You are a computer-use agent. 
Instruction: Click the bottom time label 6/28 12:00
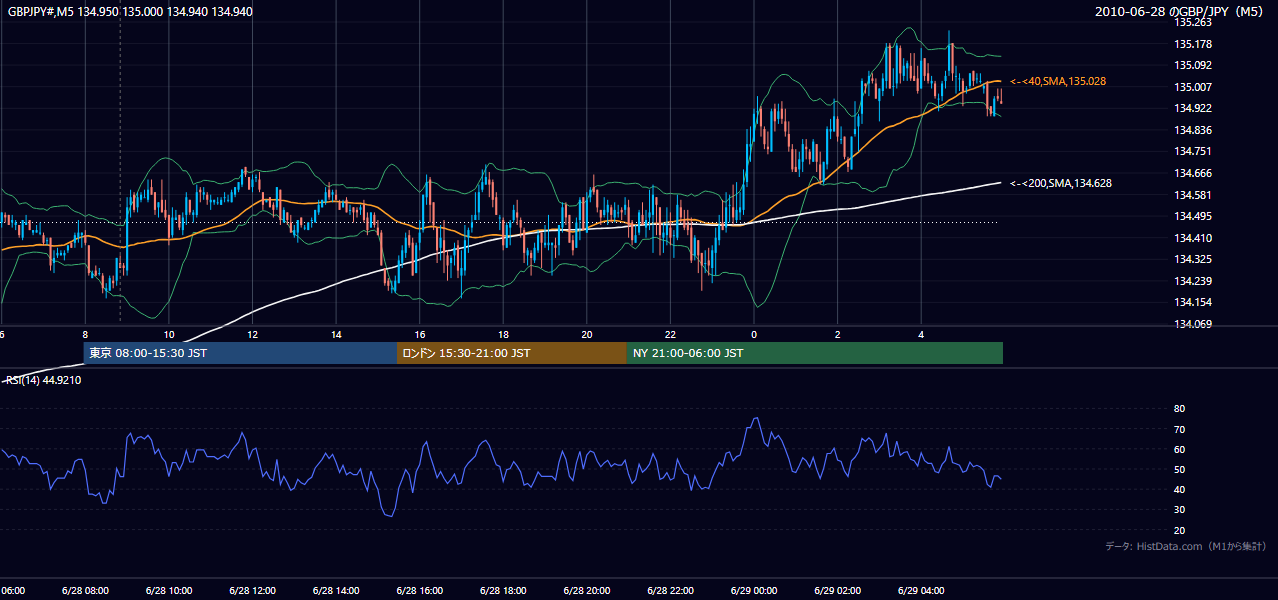[252, 591]
